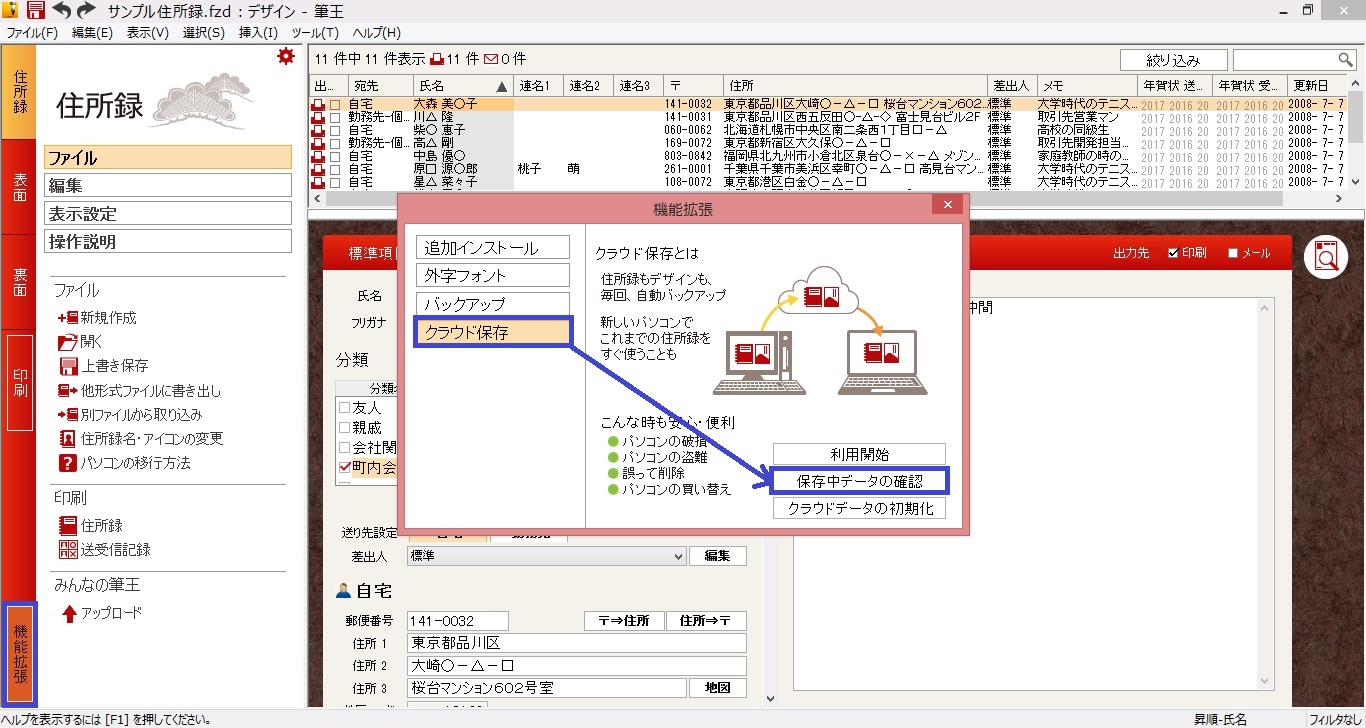Screen dimensions: 1366x728
Task: Click the printer icon in 中島 優〇 row
Action: tap(318, 156)
